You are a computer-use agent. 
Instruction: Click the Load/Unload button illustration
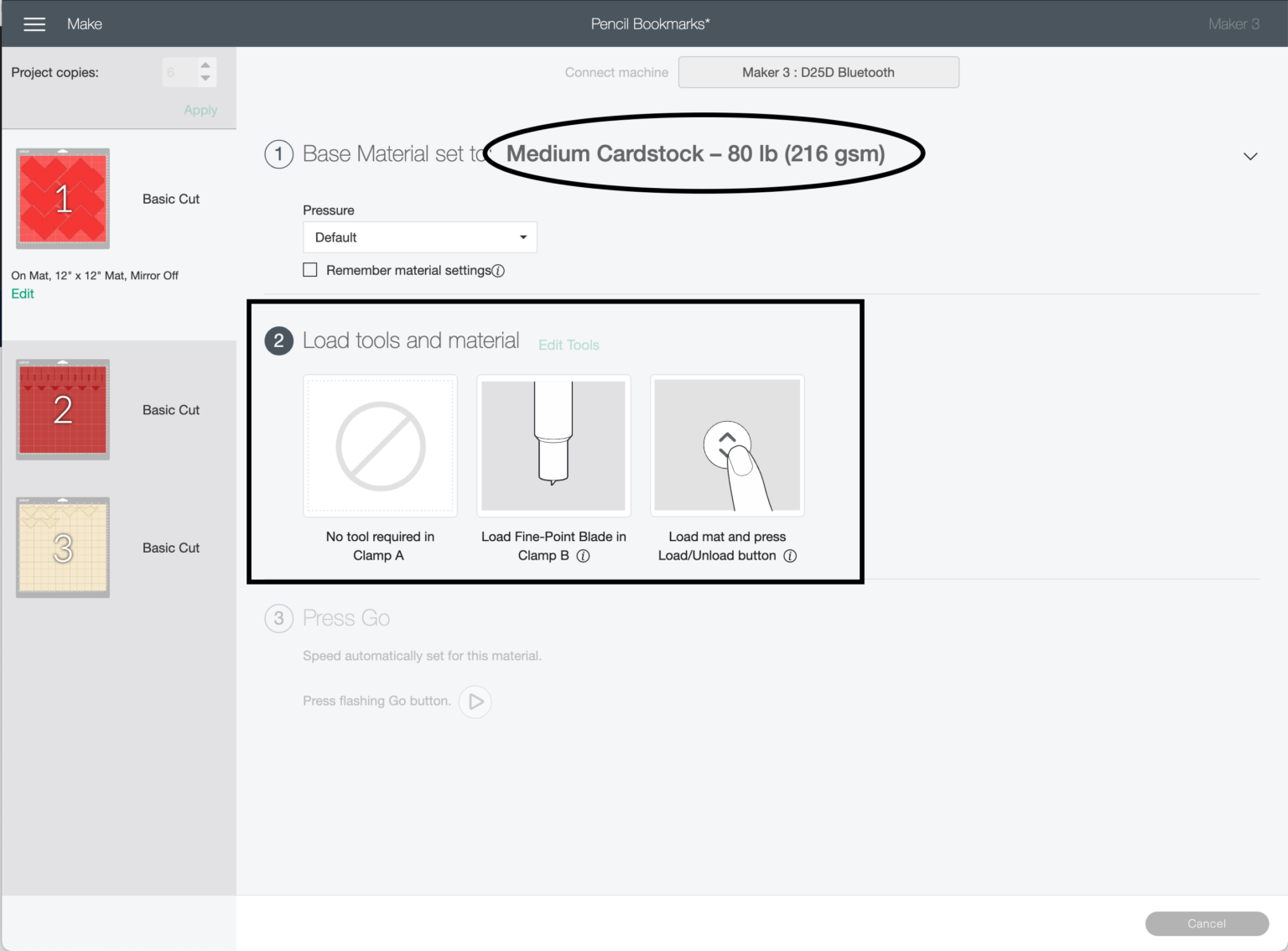tap(727, 445)
